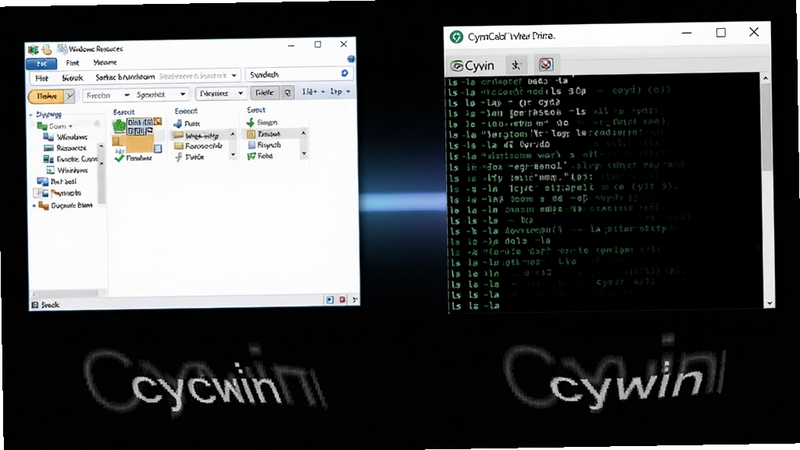Switch to the Yiaame tab
Viewport: 800px width, 450px height.
click(x=105, y=62)
